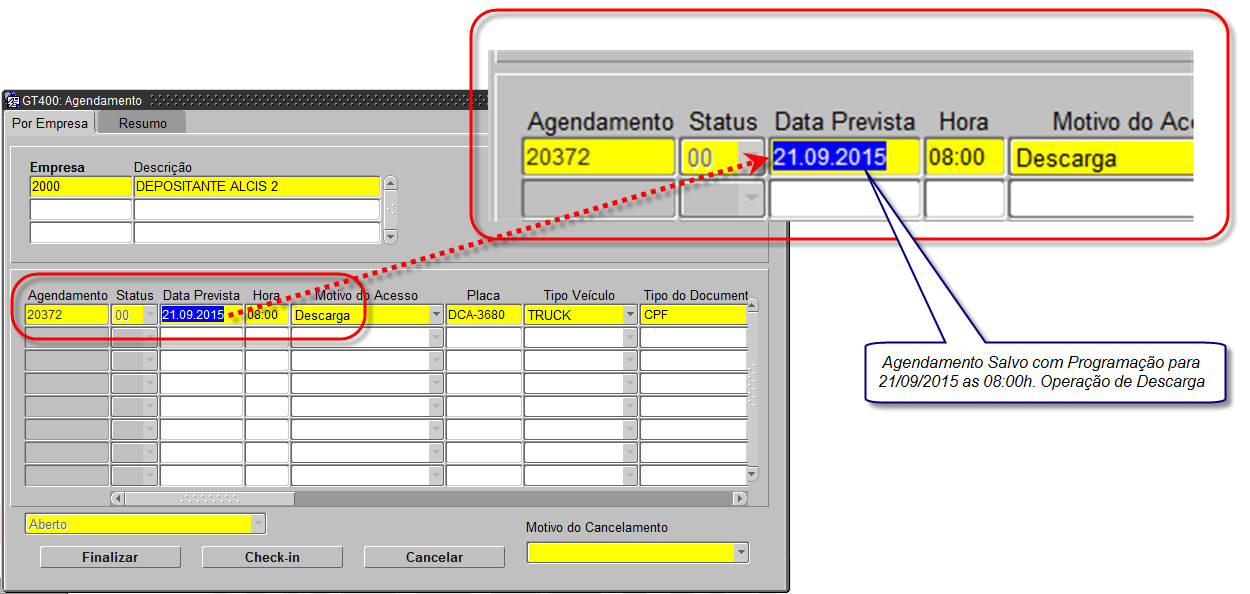Click the Data Prevista column header label
The height and width of the screenshot is (594, 1250).
tap(201, 296)
